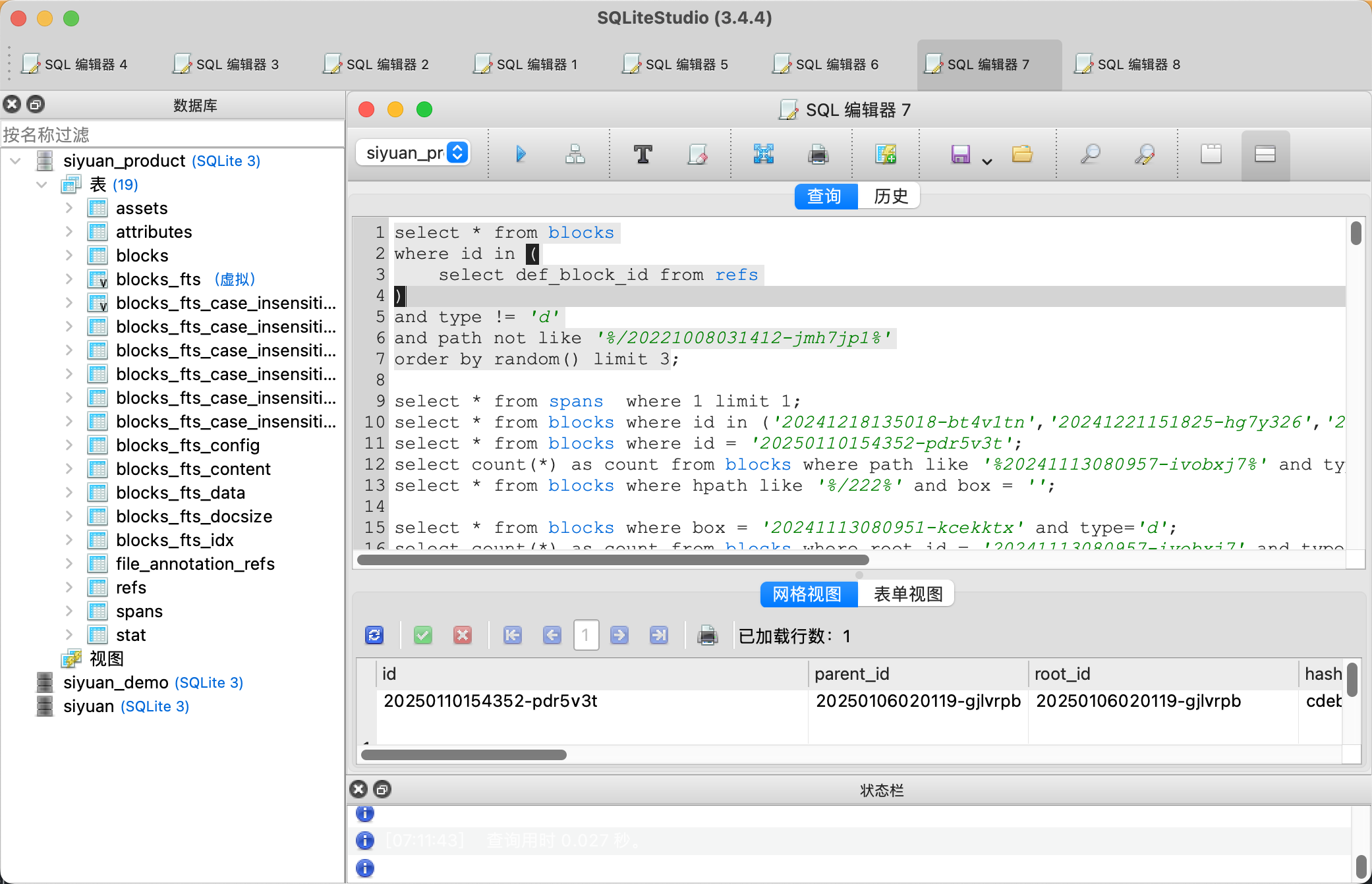The image size is (1372, 884).
Task: Click the root_id column header
Action: tap(1164, 674)
